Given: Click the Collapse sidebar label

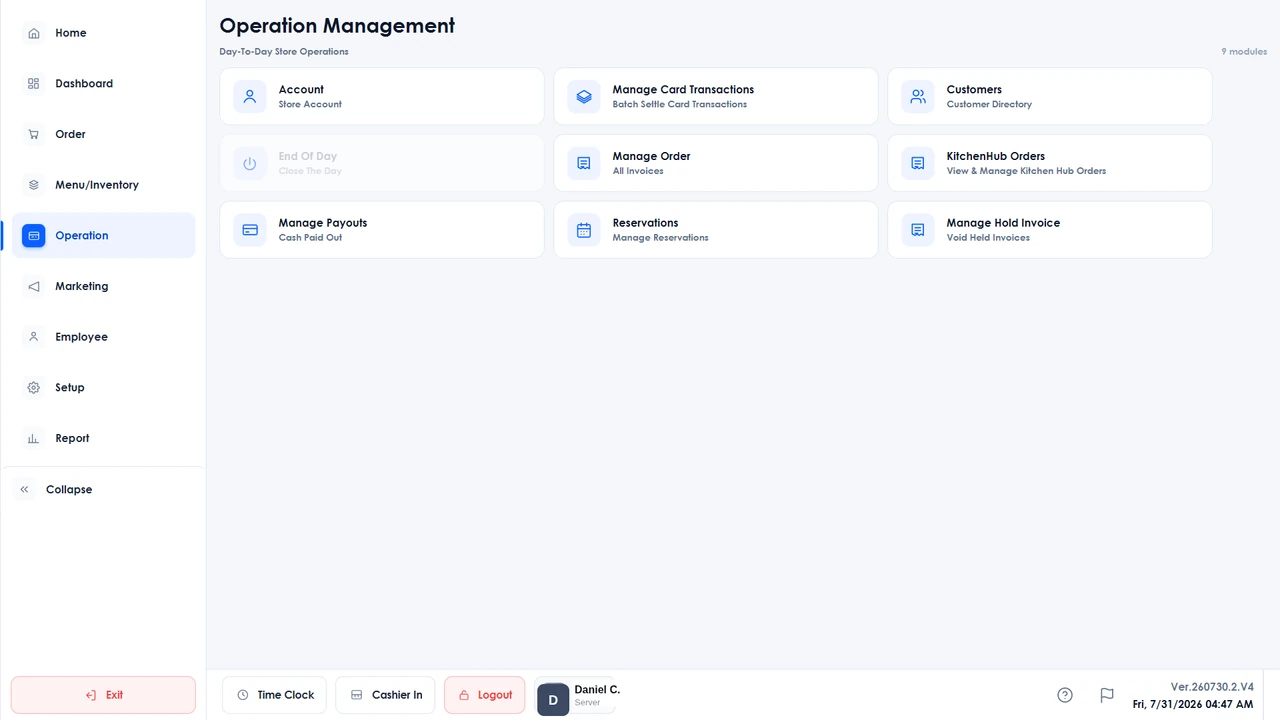Looking at the screenshot, I should pyautogui.click(x=69, y=490).
